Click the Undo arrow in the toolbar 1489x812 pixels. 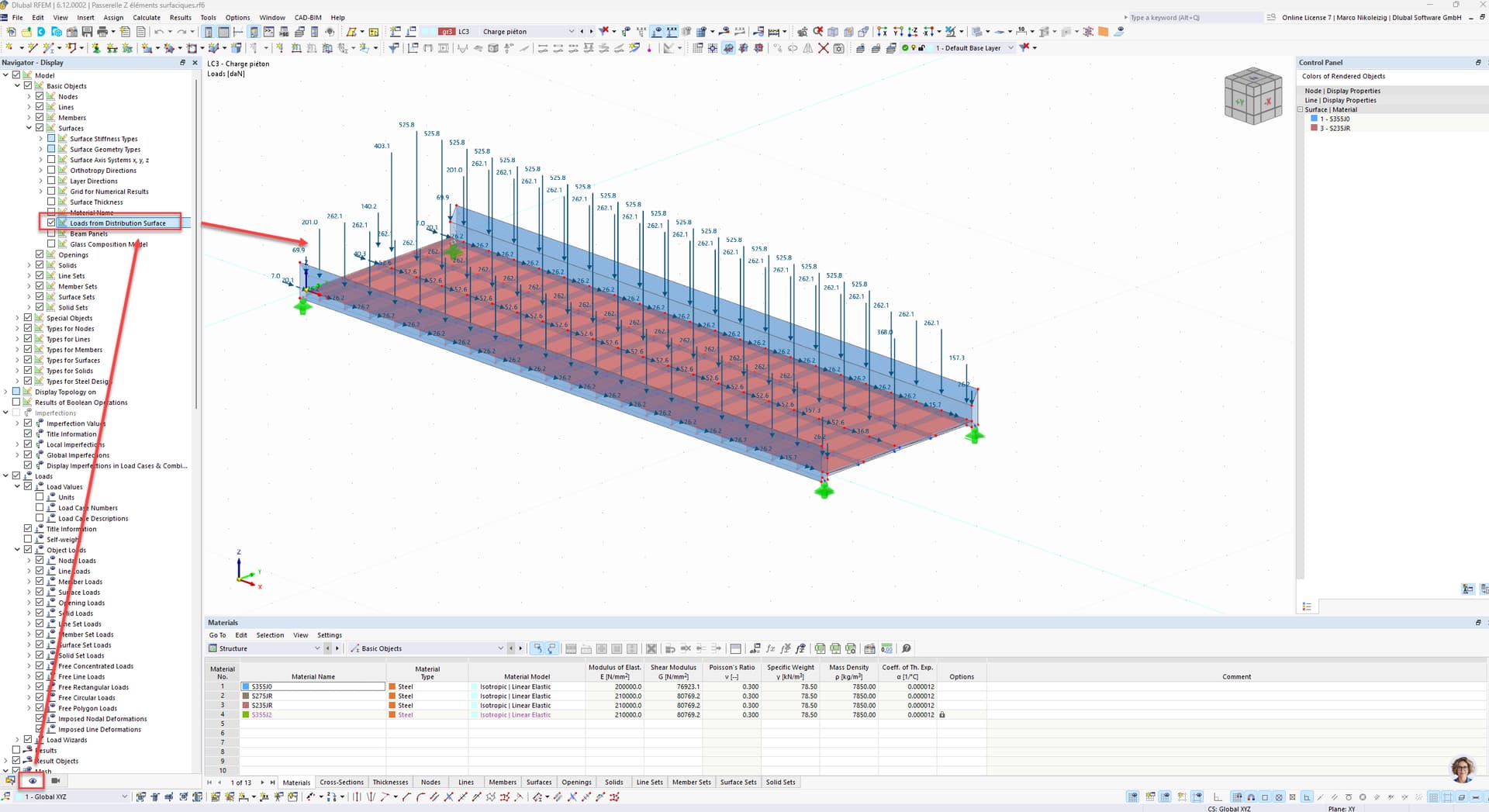coord(159,32)
